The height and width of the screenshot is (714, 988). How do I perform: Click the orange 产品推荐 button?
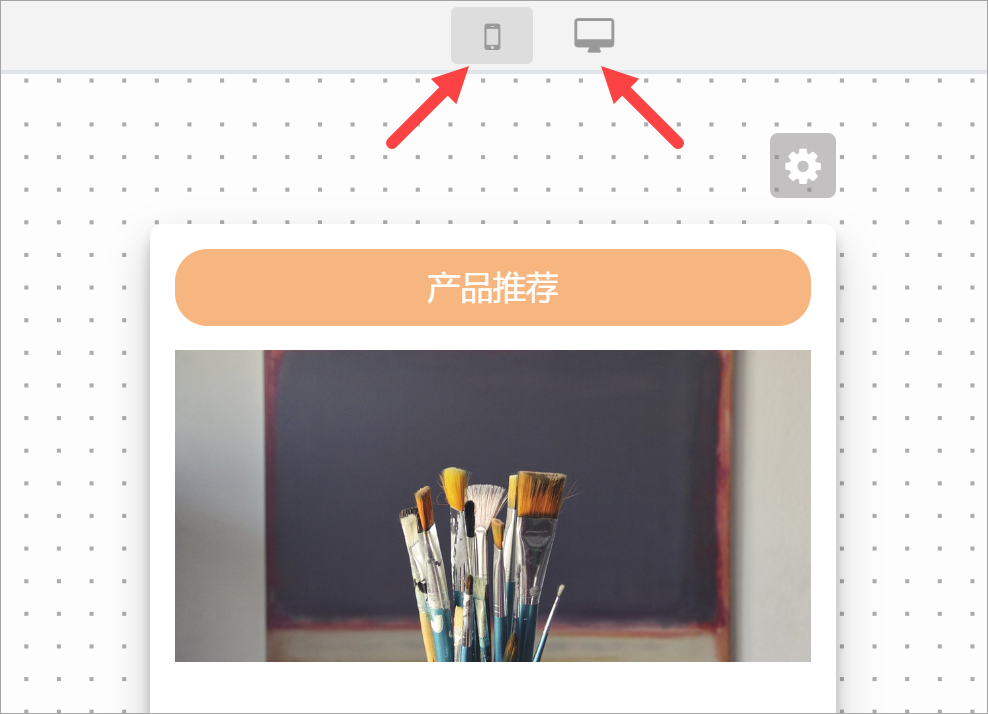click(x=493, y=287)
